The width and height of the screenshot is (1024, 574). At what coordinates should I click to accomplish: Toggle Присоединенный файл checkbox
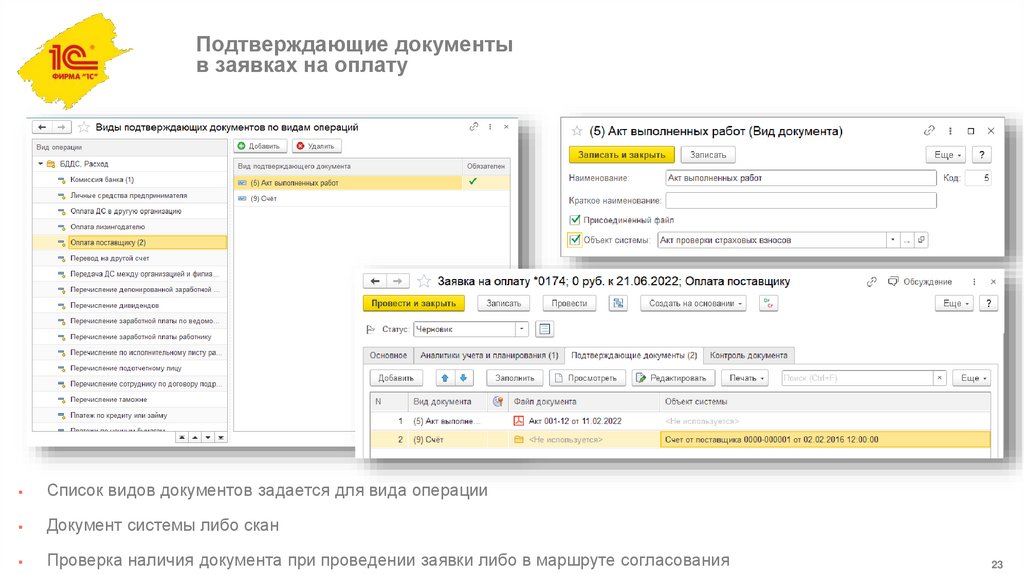point(575,220)
